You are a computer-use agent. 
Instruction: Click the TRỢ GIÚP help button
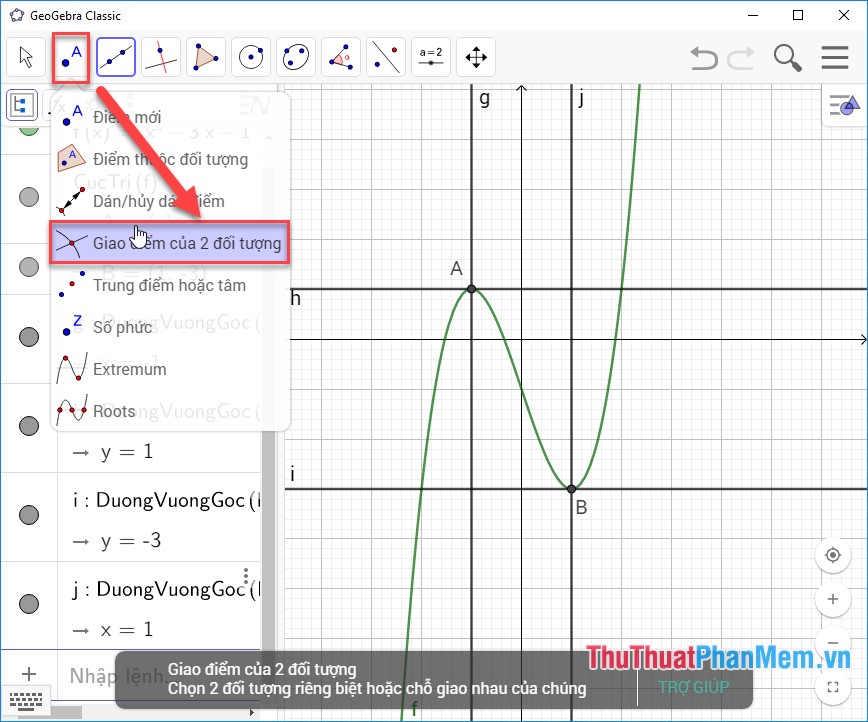(x=695, y=687)
